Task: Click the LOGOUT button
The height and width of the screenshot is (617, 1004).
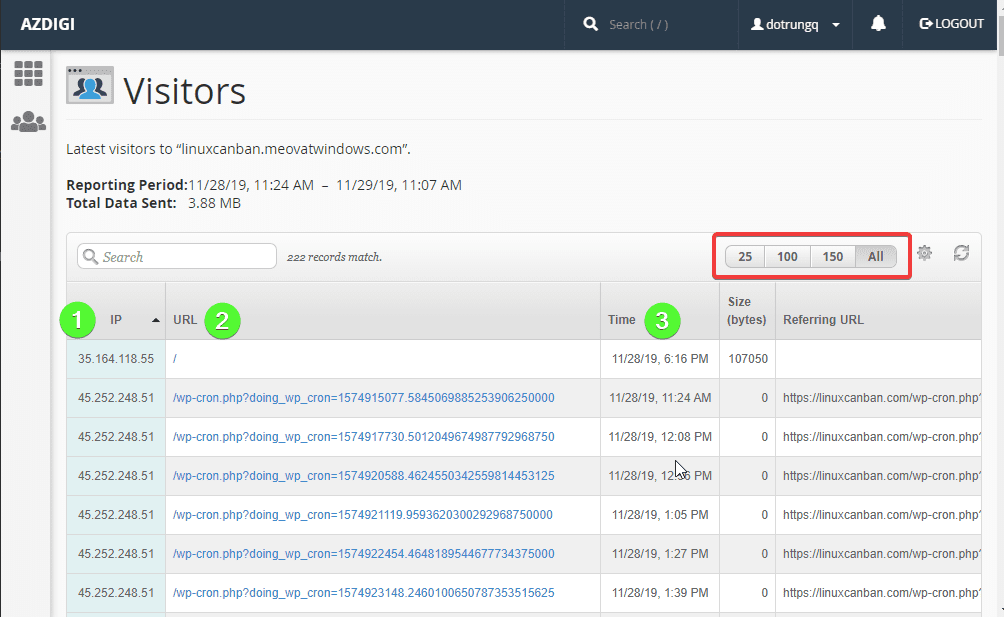Action: pyautogui.click(x=951, y=24)
